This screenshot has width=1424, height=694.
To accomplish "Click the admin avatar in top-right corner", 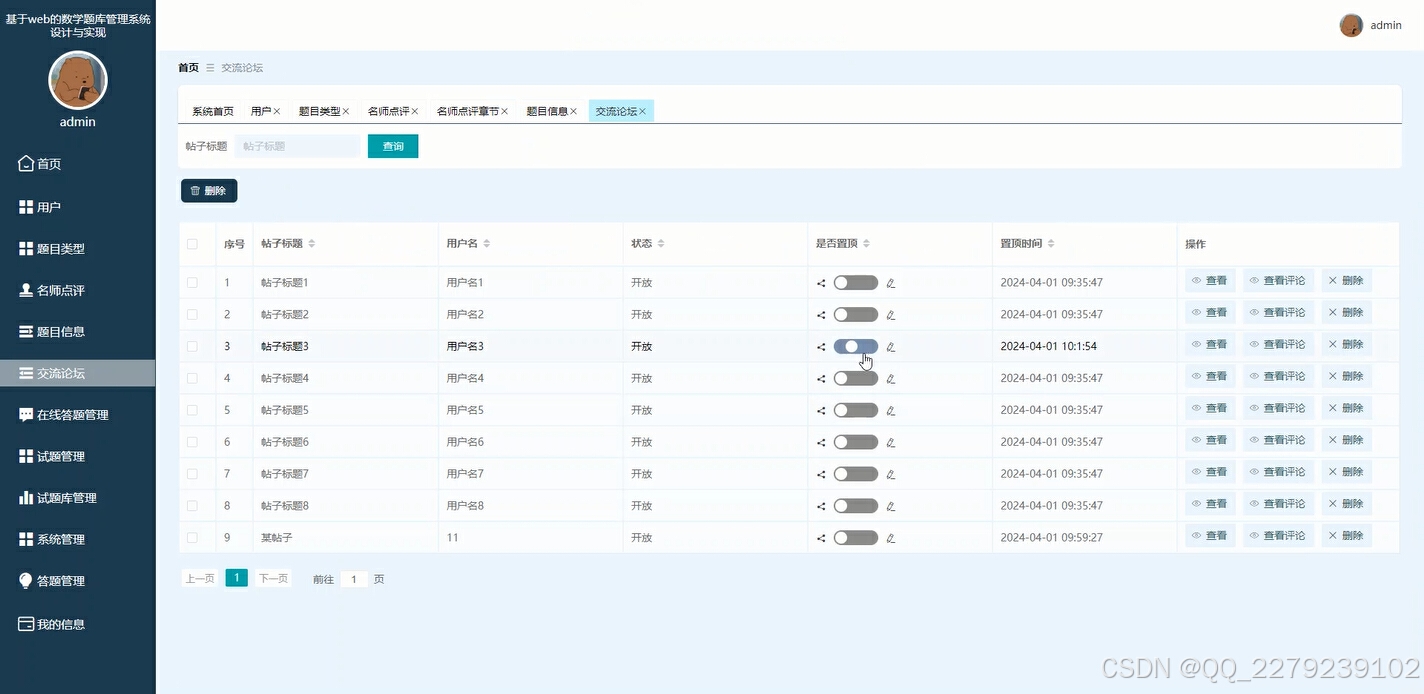I will tap(1349, 24).
